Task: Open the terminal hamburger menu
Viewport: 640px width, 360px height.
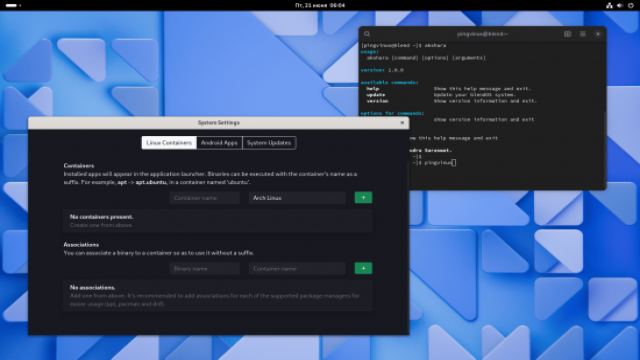Action: click(x=582, y=34)
